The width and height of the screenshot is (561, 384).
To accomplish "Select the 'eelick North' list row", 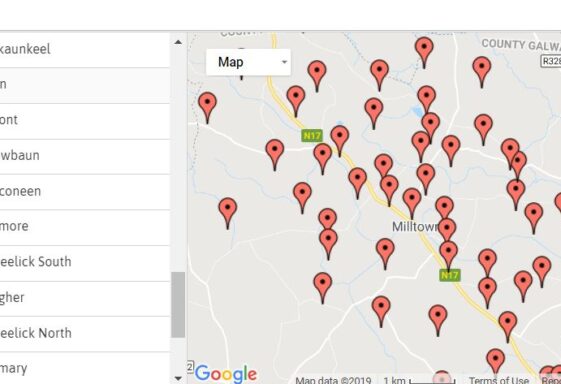I will tap(84, 334).
